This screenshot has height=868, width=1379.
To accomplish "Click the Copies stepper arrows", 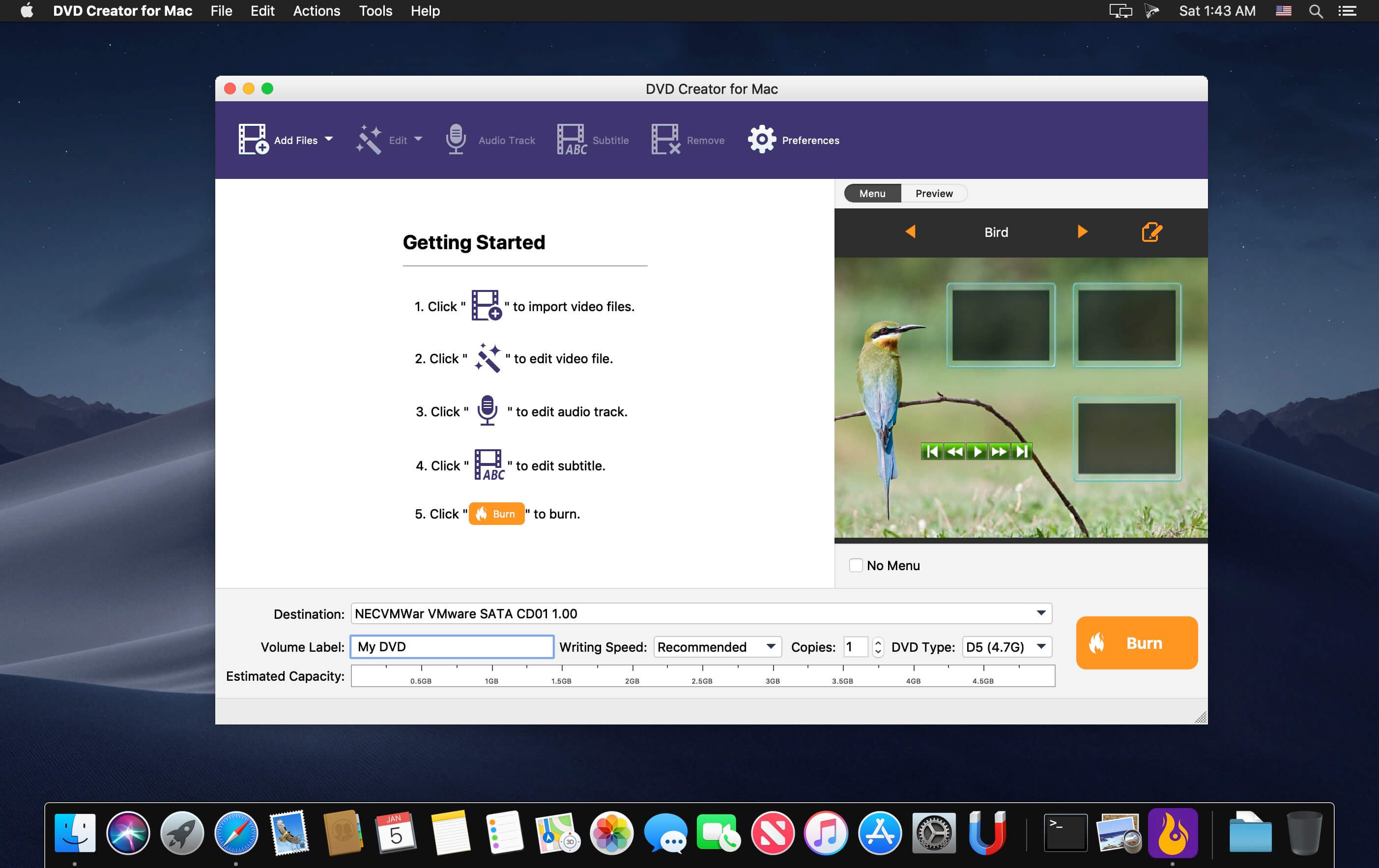I will tap(877, 647).
